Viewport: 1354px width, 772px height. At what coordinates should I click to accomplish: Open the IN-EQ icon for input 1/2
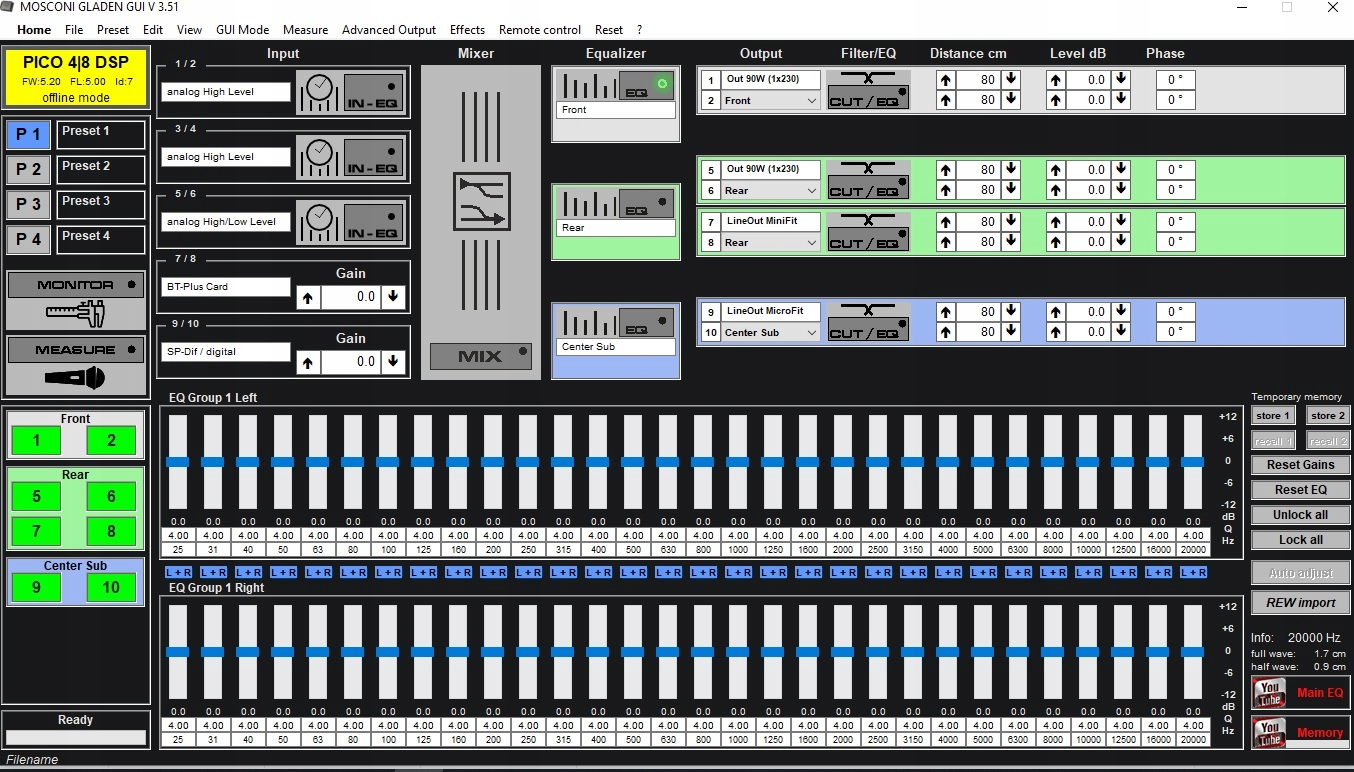click(x=373, y=92)
